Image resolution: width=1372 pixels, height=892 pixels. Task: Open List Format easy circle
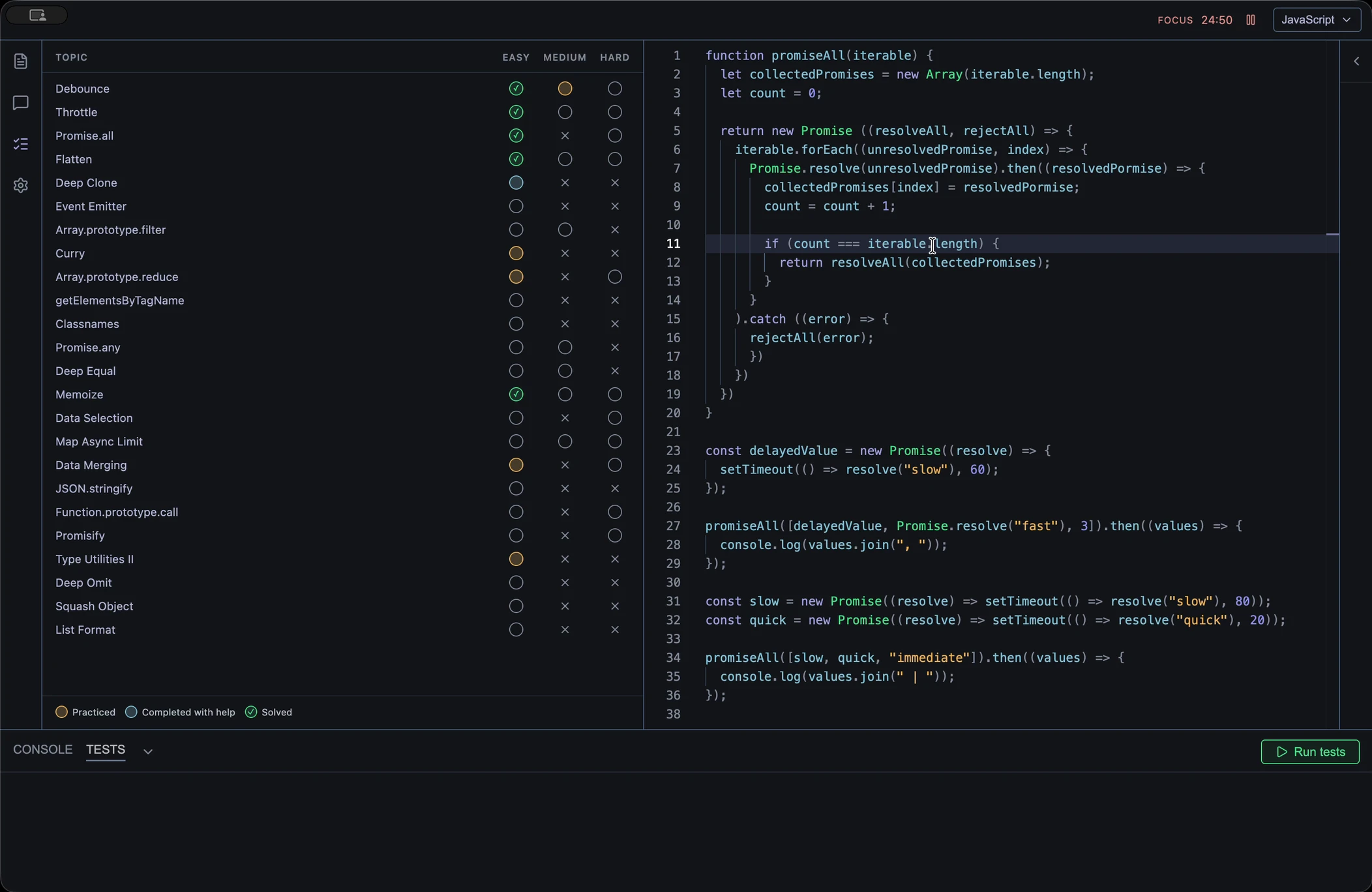(x=516, y=629)
